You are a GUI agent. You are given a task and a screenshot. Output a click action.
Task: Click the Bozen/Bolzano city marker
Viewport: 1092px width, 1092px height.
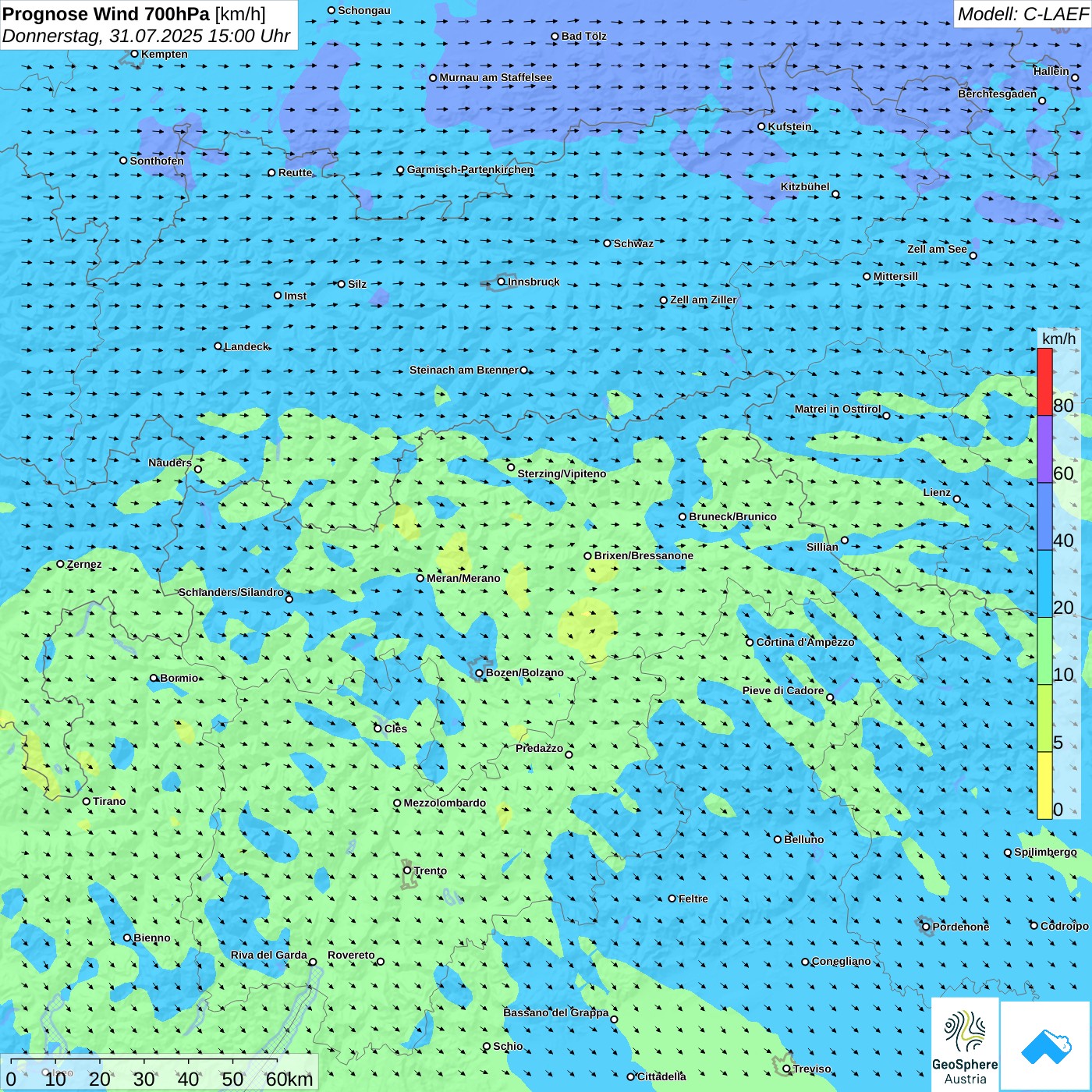tap(480, 673)
